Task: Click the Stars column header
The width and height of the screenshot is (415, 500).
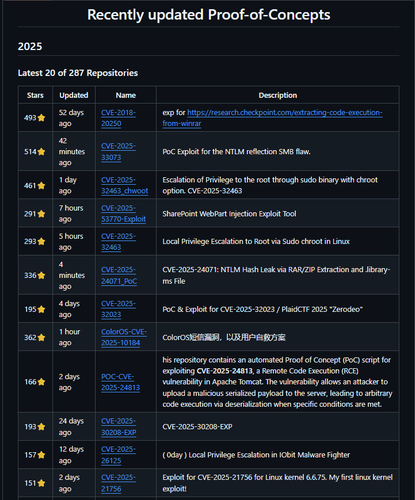Action: 35,95
